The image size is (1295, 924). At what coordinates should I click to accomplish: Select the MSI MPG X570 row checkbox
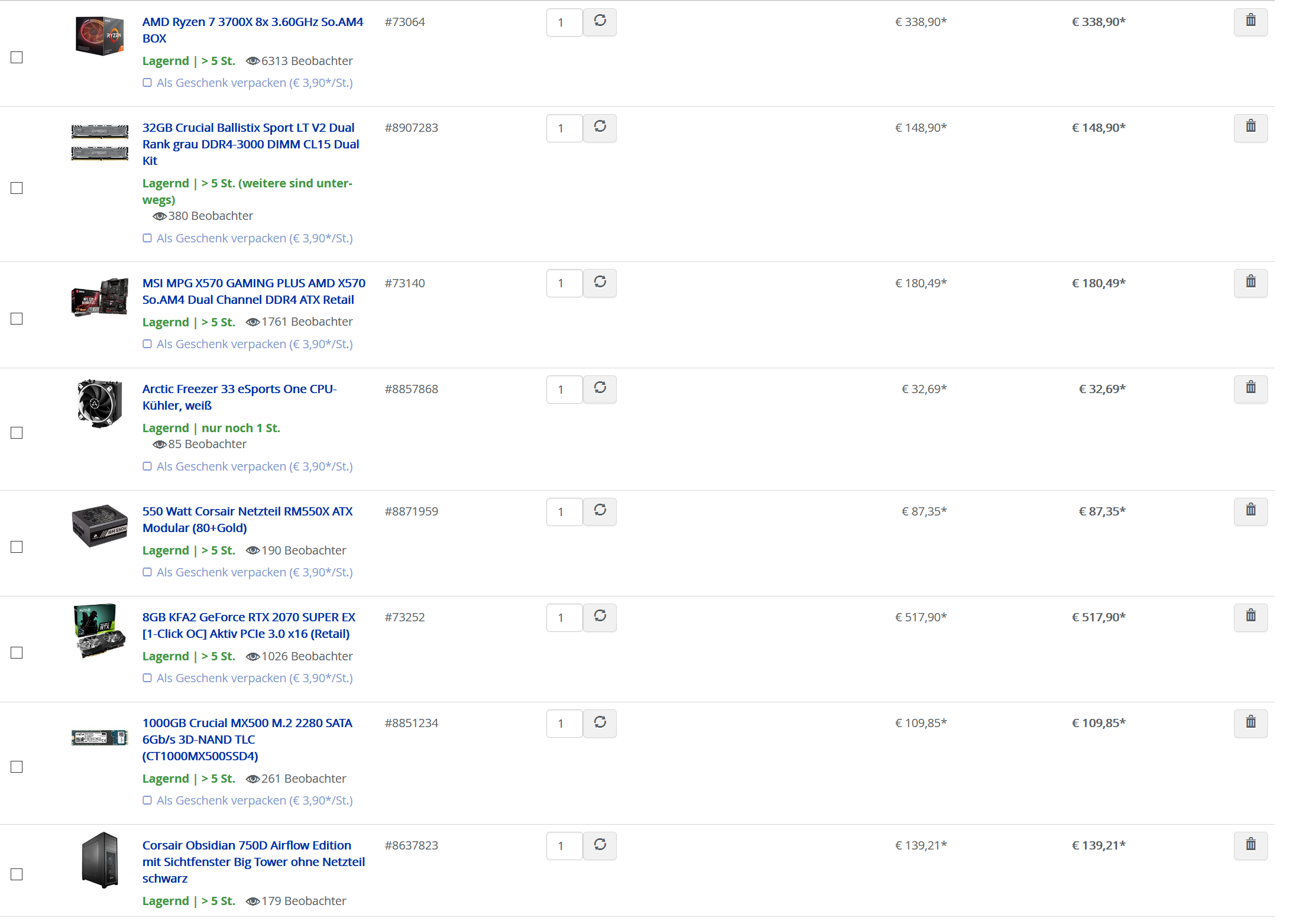click(x=17, y=319)
